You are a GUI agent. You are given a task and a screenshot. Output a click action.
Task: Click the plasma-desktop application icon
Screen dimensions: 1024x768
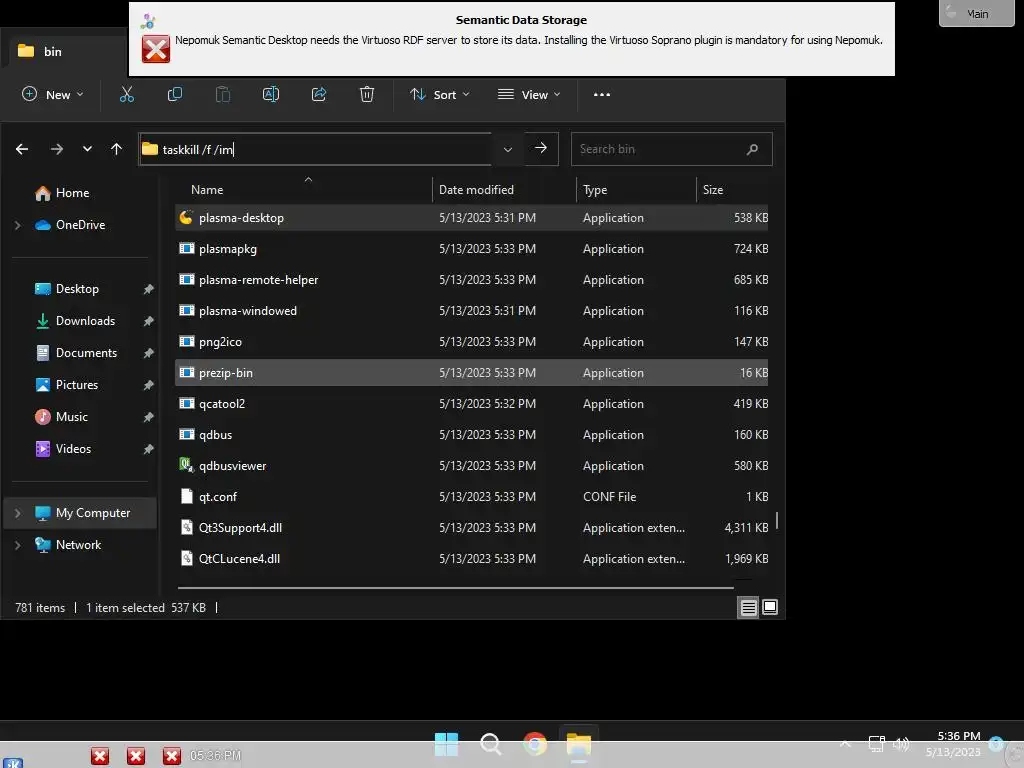coord(186,217)
